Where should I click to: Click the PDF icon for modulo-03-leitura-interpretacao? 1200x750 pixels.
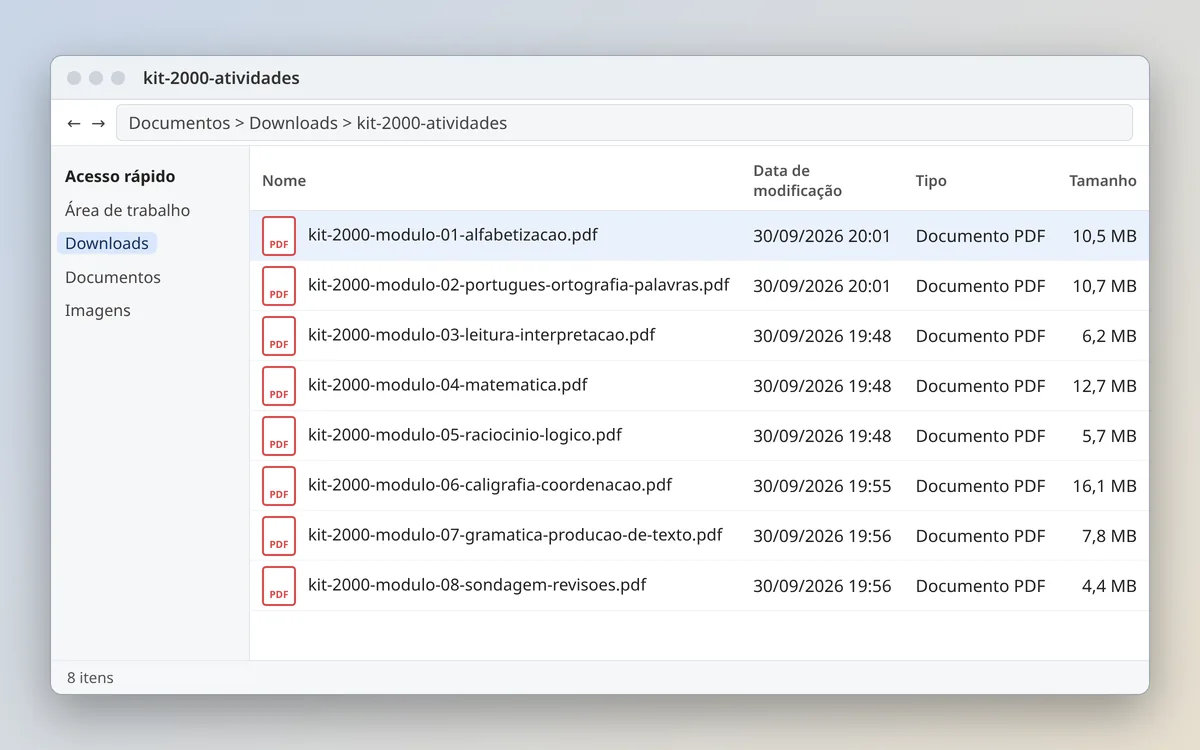[279, 336]
